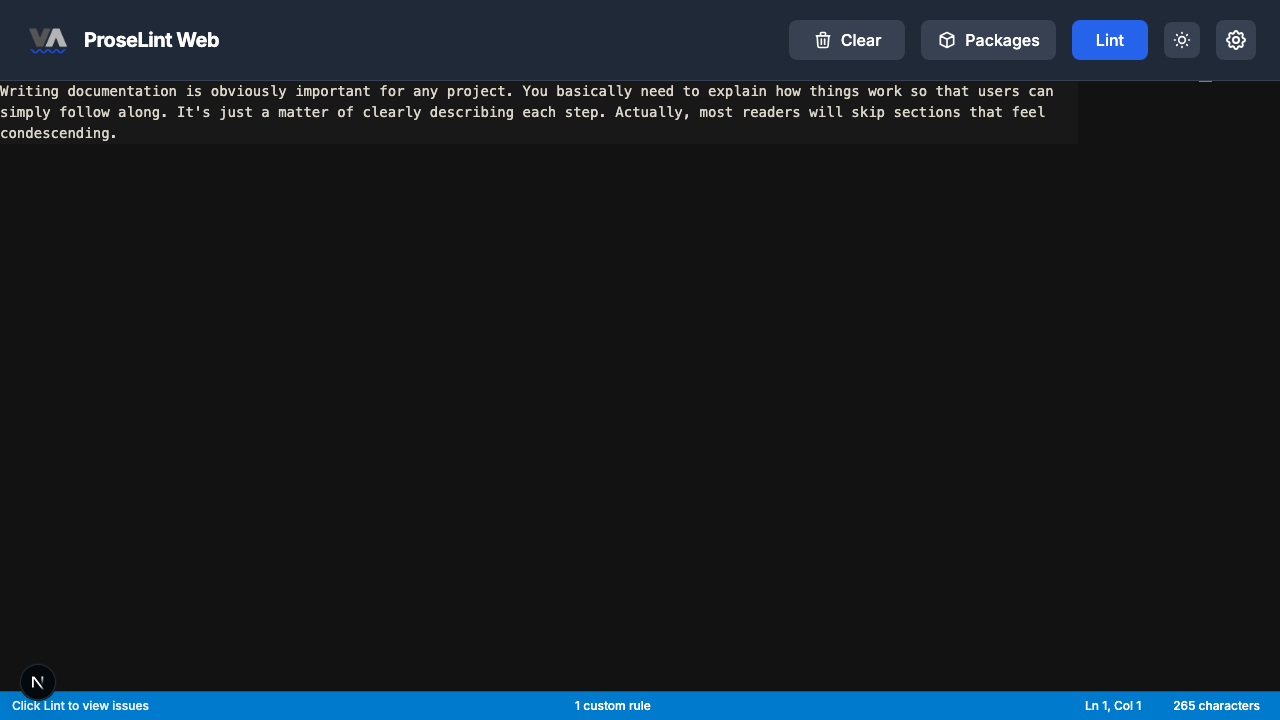
Task: Click the floating N badge at bottom left
Action: (x=38, y=682)
